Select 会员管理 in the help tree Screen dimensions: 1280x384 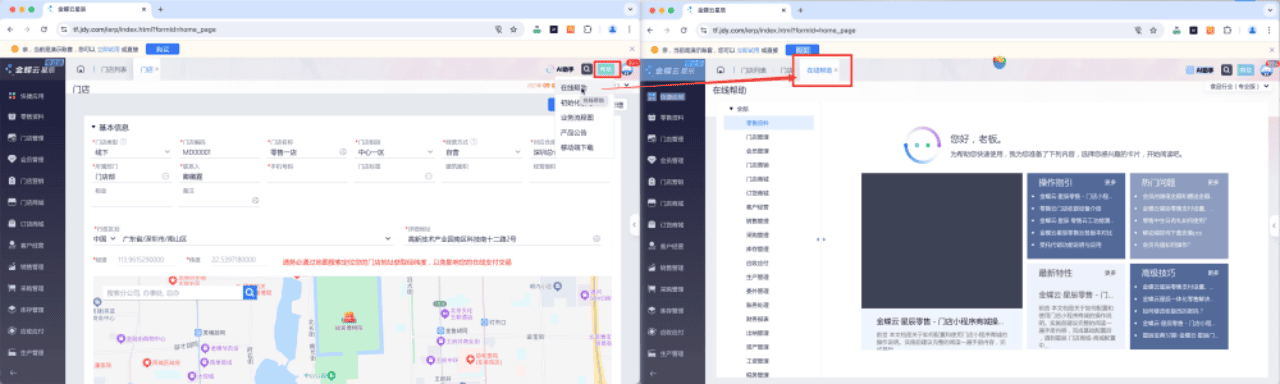click(757, 150)
